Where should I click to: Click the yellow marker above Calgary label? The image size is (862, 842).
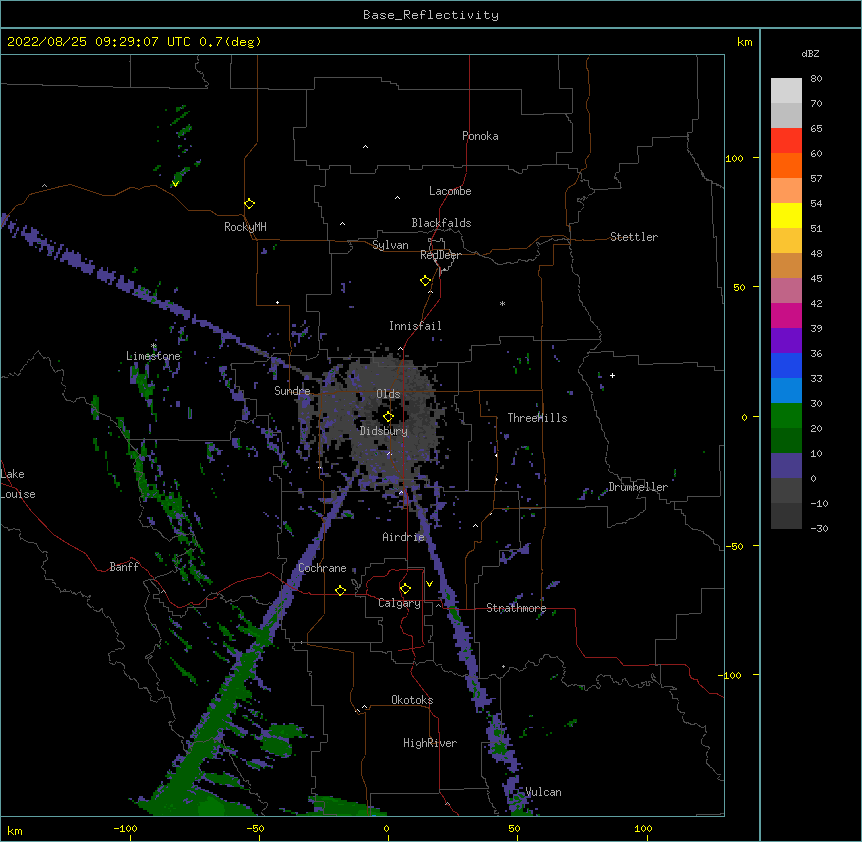[x=405, y=589]
